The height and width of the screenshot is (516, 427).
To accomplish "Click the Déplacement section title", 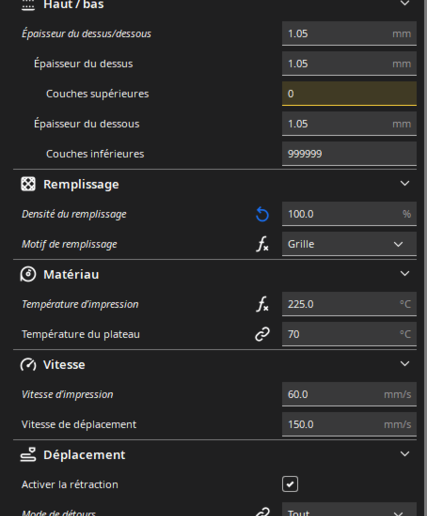I will (84, 455).
